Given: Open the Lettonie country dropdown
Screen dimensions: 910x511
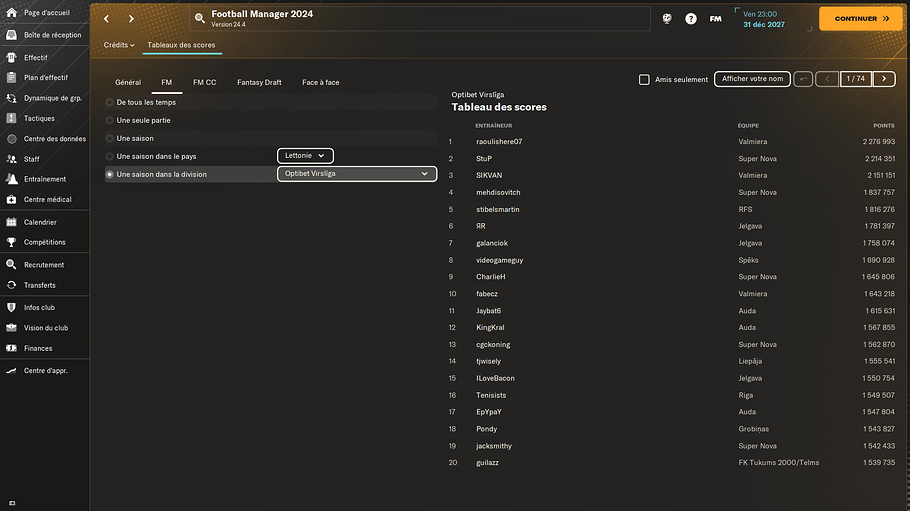Looking at the screenshot, I should [305, 156].
